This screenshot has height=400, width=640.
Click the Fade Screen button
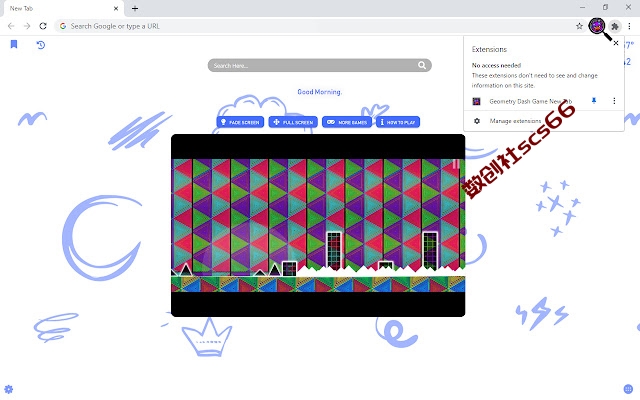(x=240, y=122)
